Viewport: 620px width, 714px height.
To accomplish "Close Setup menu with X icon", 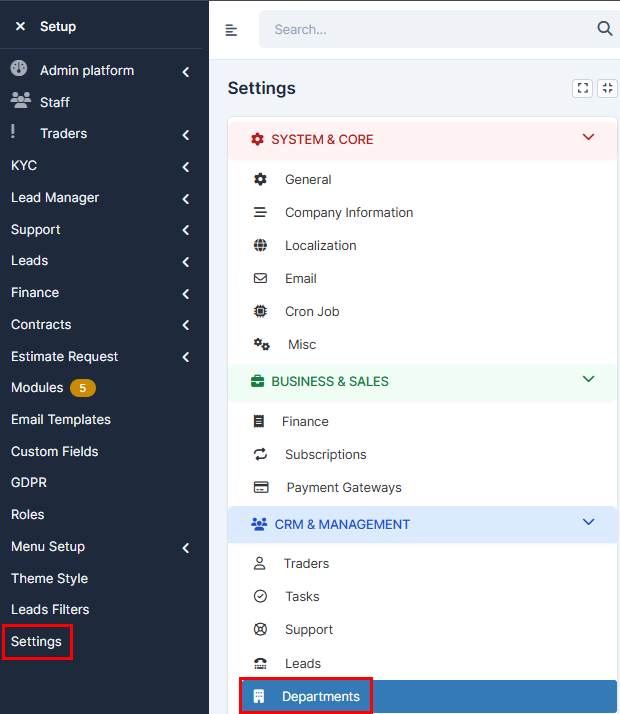I will click(20, 26).
